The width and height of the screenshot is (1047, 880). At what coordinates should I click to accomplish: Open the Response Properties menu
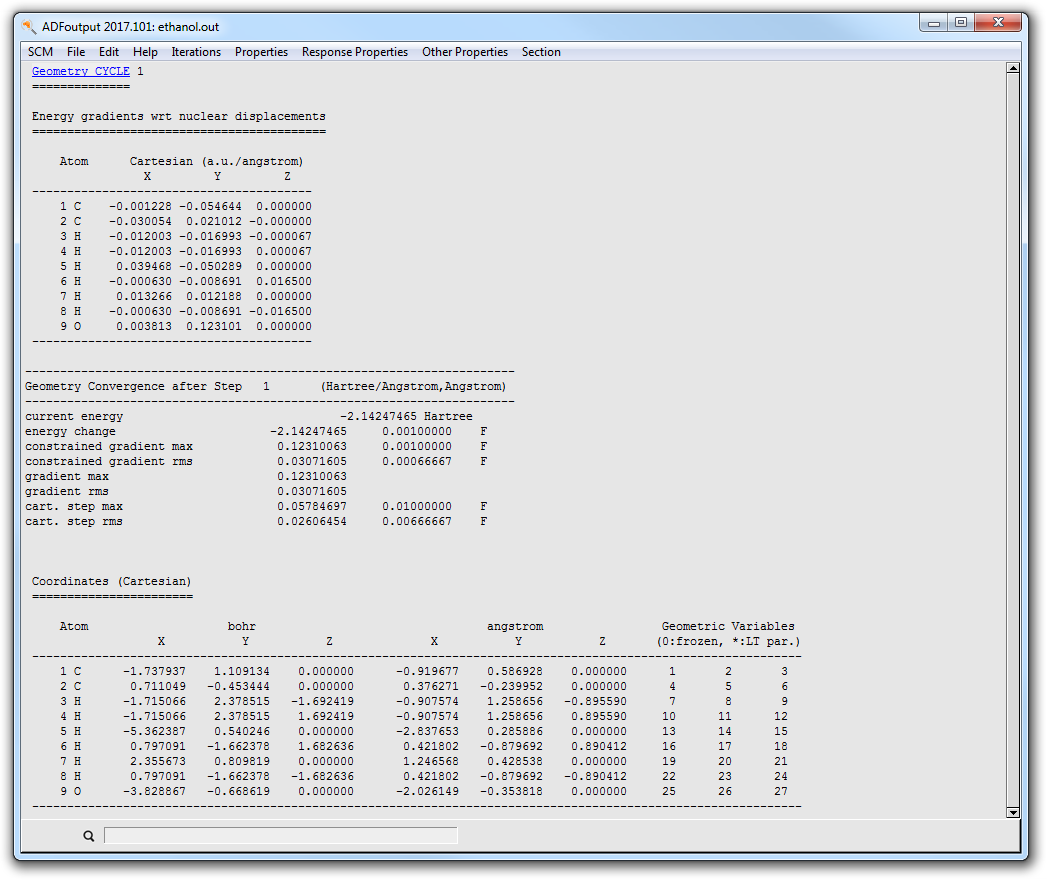pos(355,52)
